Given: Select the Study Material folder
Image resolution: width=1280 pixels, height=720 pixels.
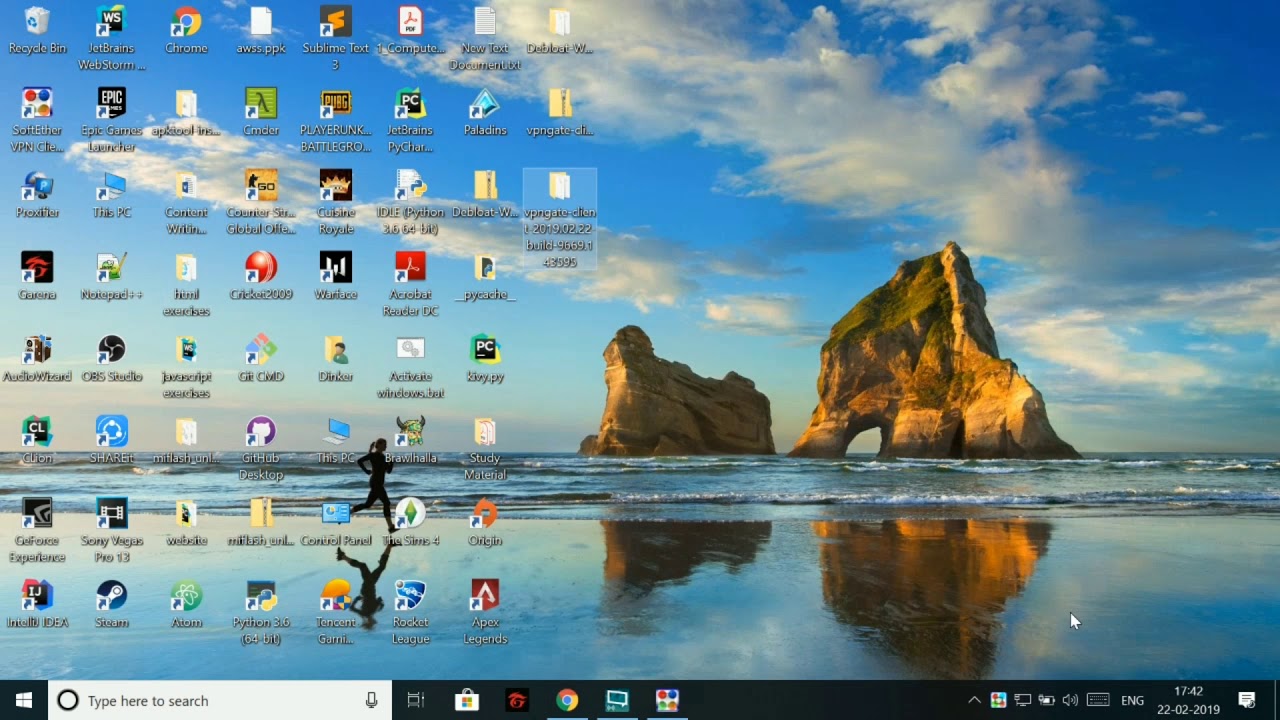Looking at the screenshot, I should 485,448.
